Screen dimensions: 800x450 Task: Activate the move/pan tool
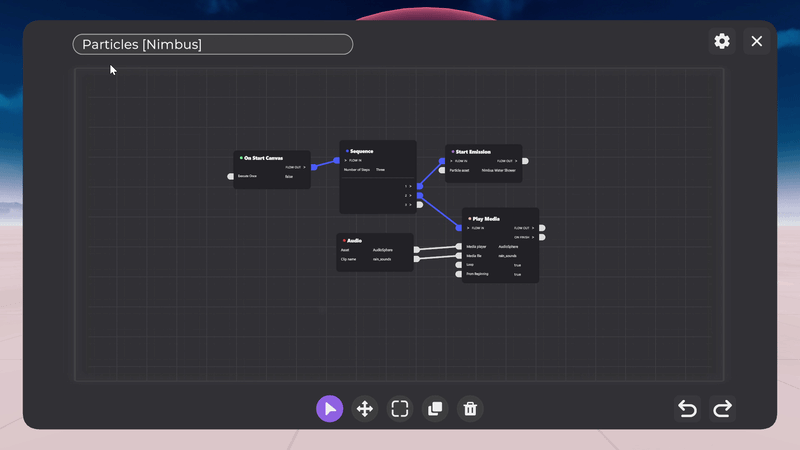pos(365,409)
